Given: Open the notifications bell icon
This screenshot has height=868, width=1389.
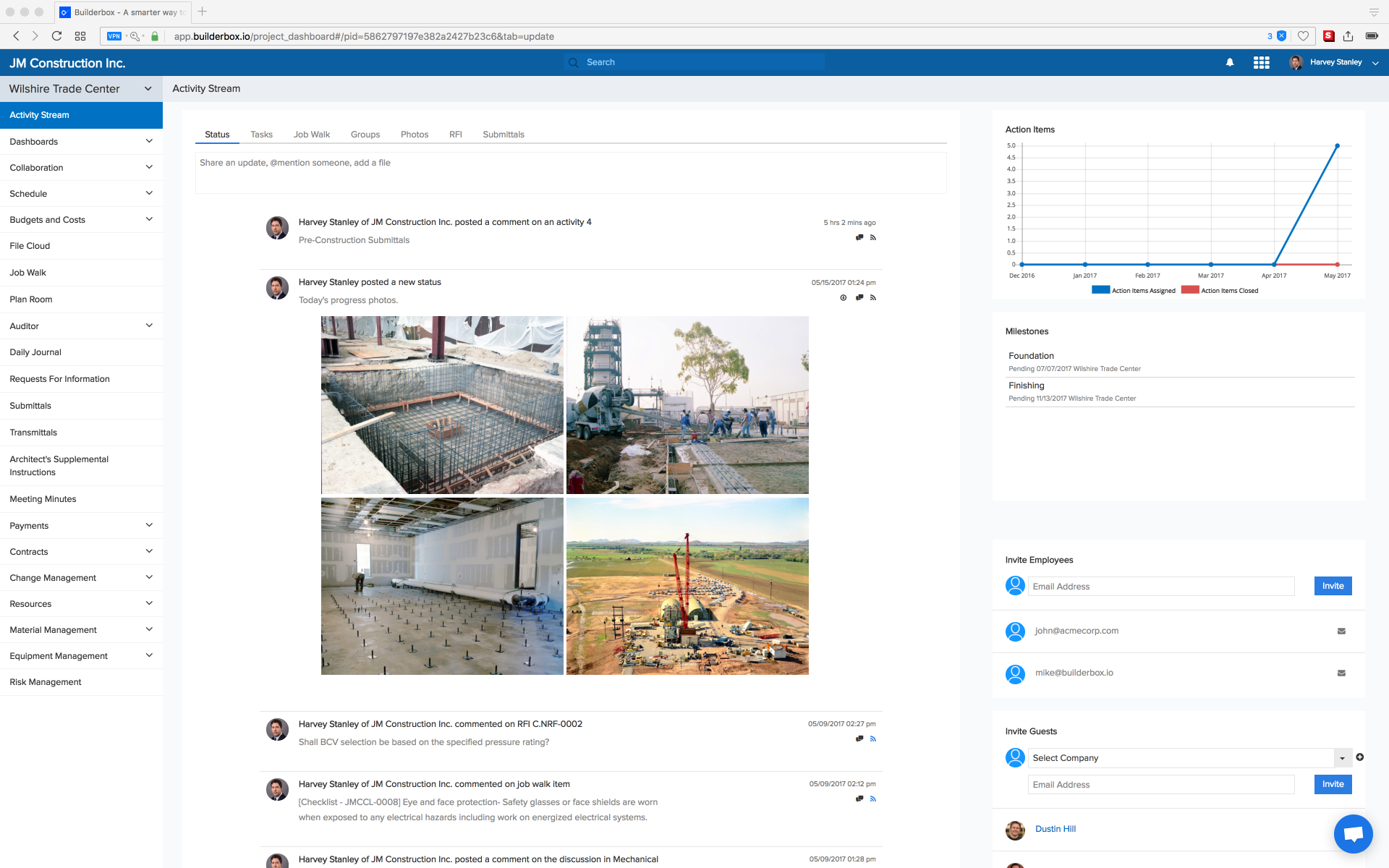Looking at the screenshot, I should pyautogui.click(x=1229, y=63).
